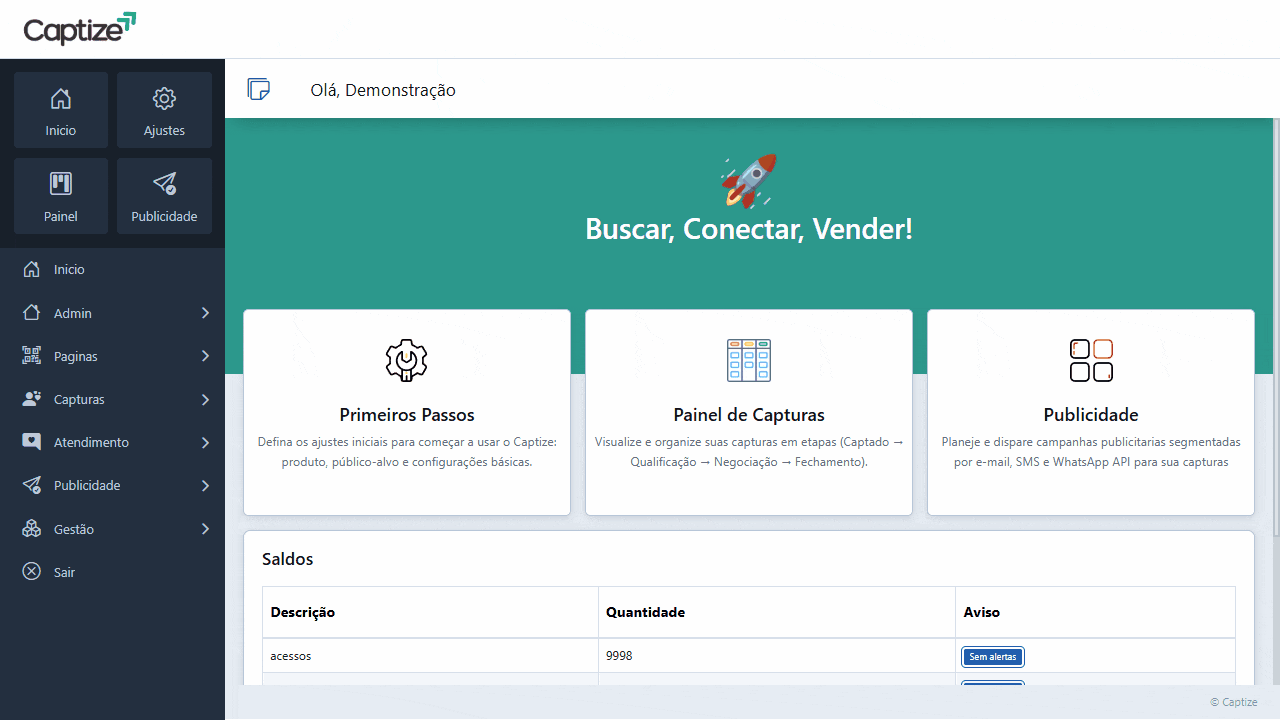This screenshot has width=1280, height=720.
Task: Select the Painel kanban board icon
Action: click(x=61, y=183)
